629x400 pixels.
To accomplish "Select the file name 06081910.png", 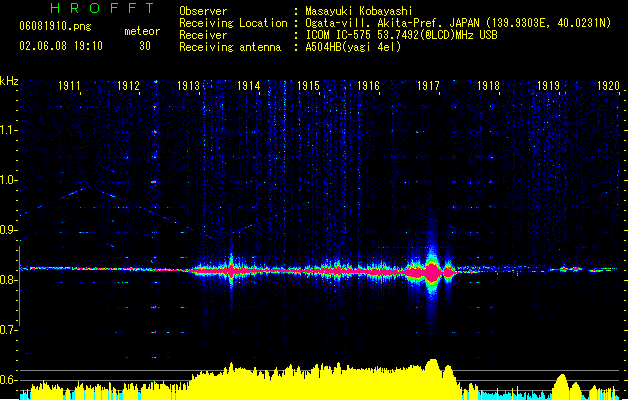I will [55, 26].
